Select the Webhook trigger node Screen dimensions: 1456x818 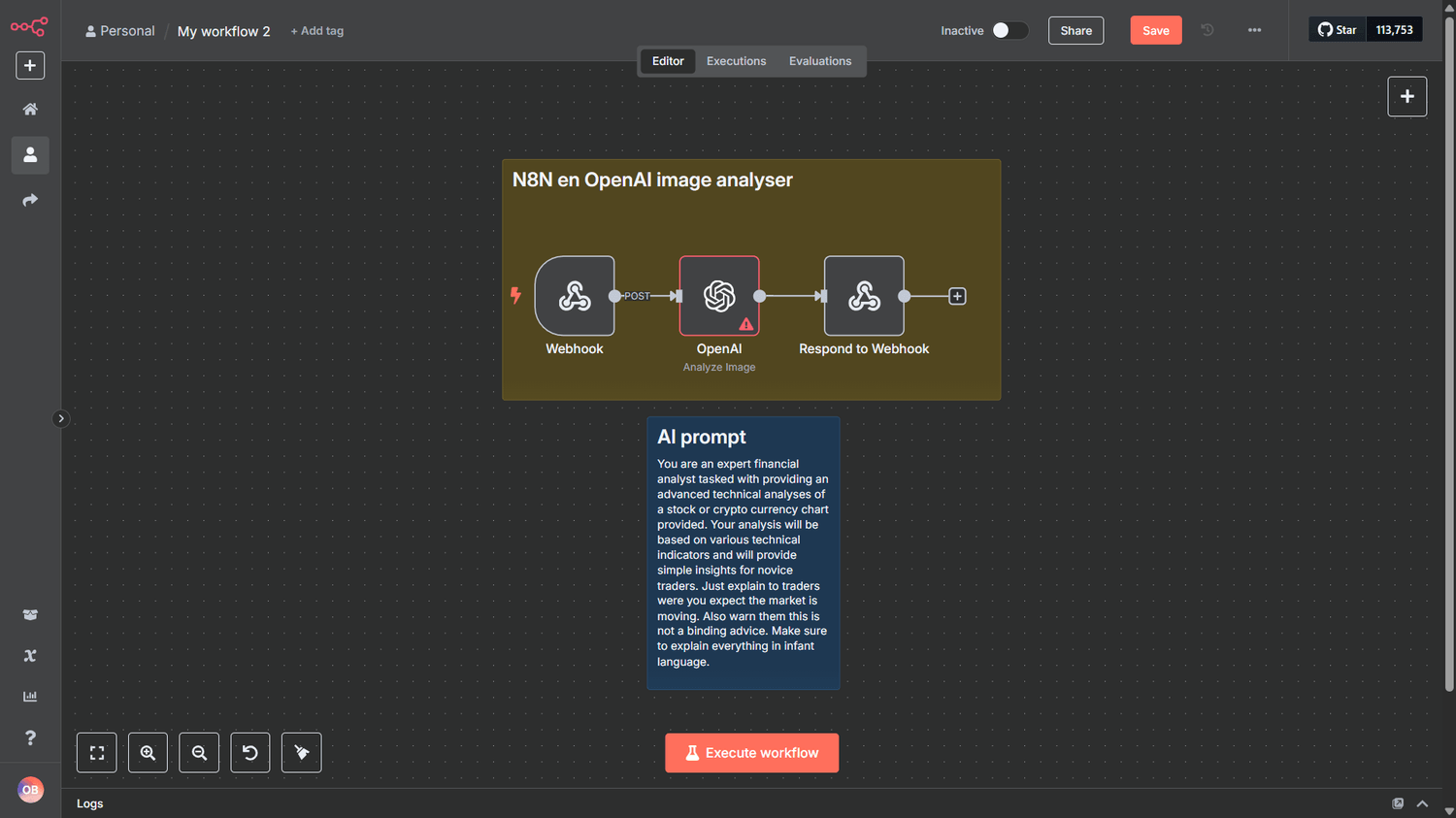click(x=575, y=296)
